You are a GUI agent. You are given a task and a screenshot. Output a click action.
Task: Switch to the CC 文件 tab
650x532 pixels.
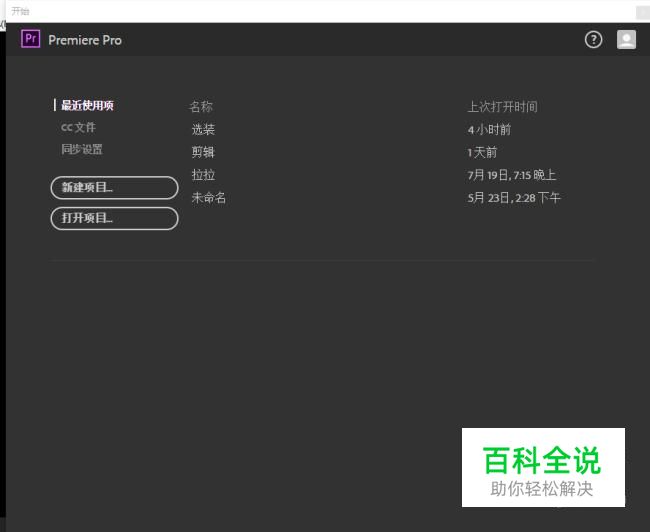point(78,127)
